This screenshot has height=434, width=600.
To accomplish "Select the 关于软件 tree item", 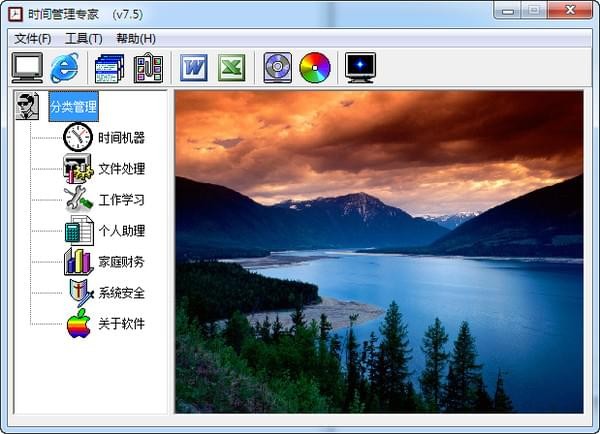I will click(121, 324).
